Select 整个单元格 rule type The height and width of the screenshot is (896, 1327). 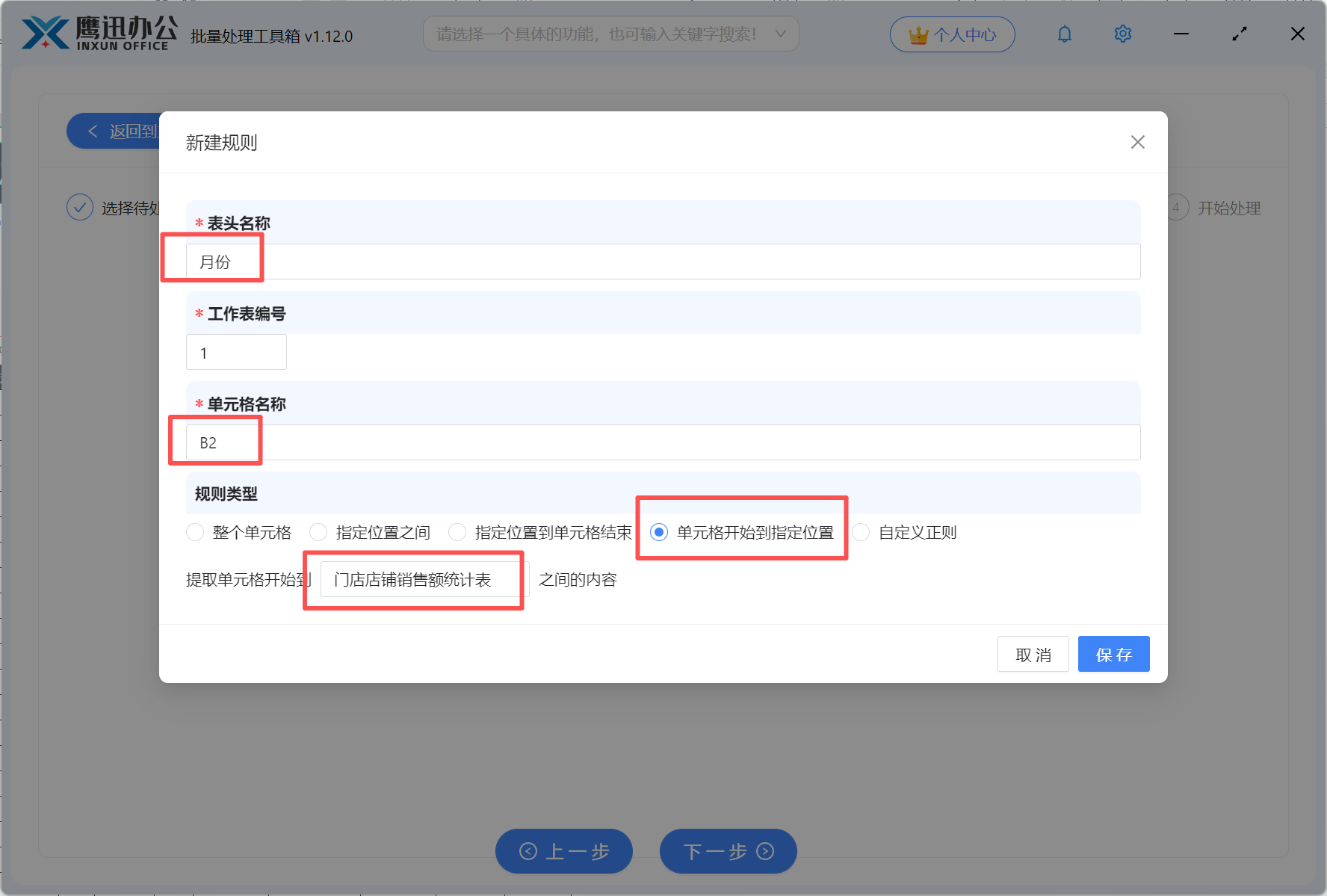[195, 532]
